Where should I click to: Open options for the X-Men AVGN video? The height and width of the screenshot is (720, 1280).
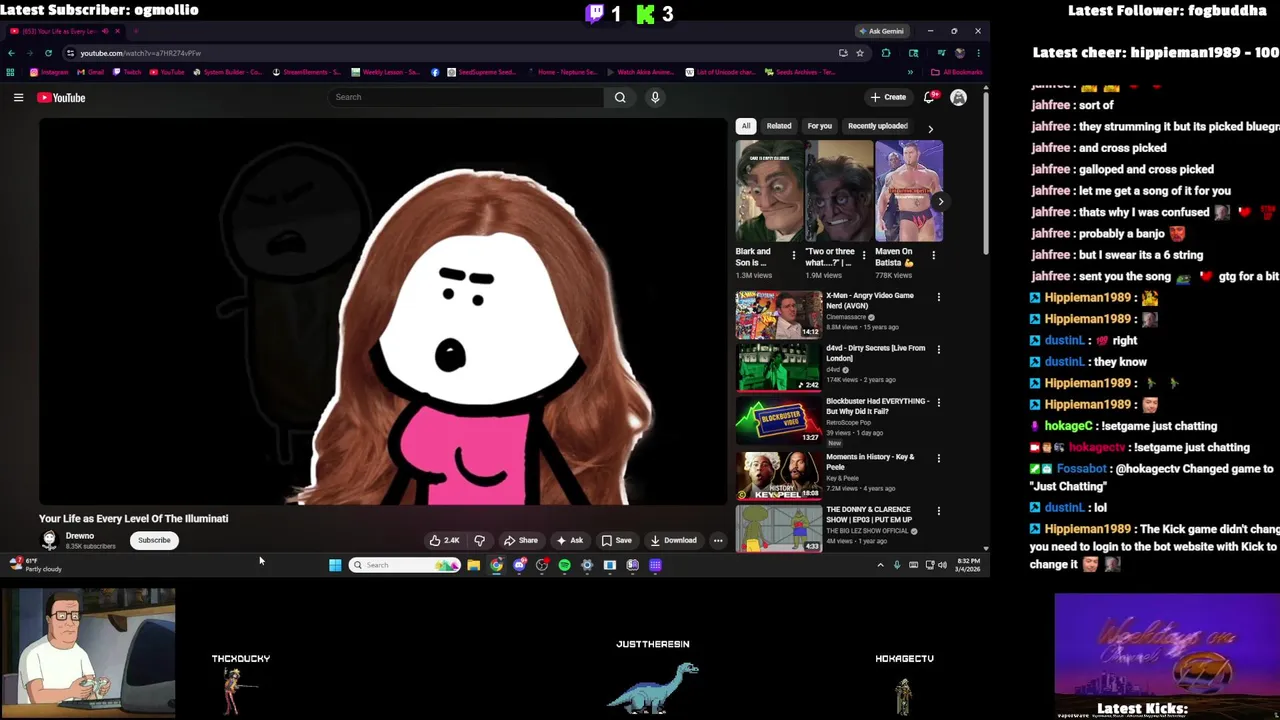tap(938, 296)
